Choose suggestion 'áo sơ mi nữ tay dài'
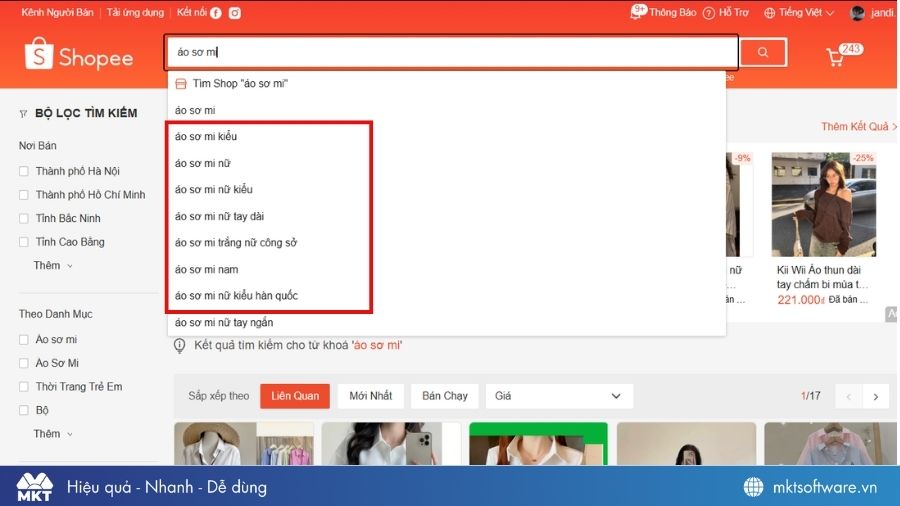The image size is (900, 506). [447, 216]
